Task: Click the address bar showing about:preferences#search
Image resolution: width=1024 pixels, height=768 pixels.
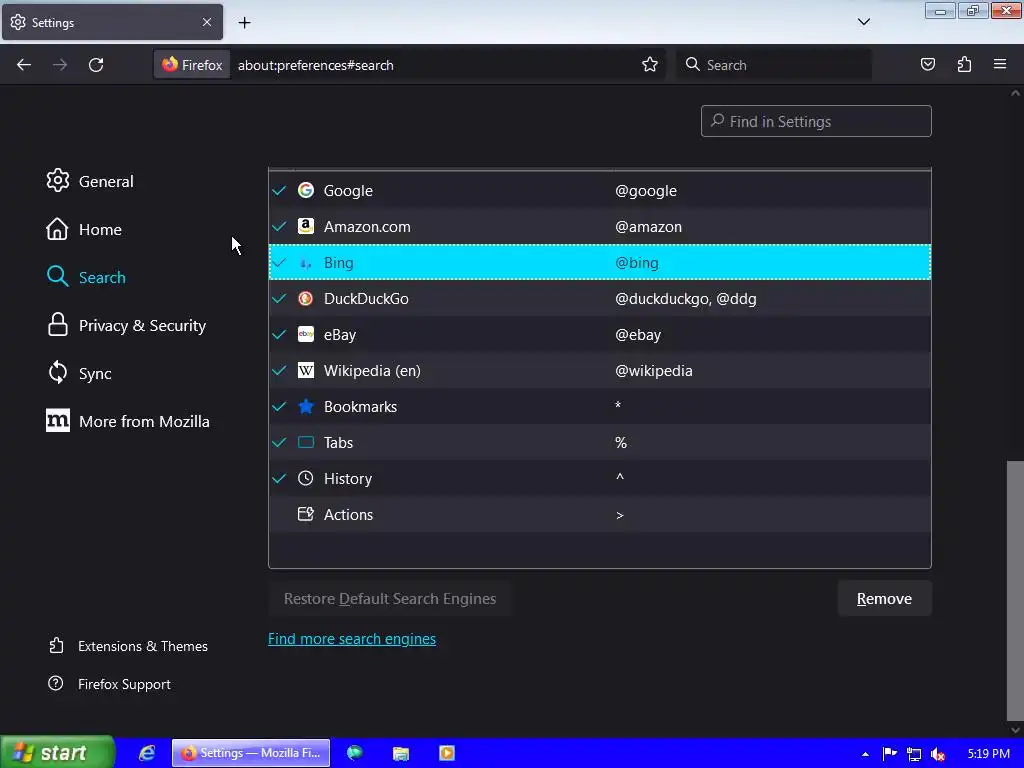Action: pyautogui.click(x=431, y=65)
